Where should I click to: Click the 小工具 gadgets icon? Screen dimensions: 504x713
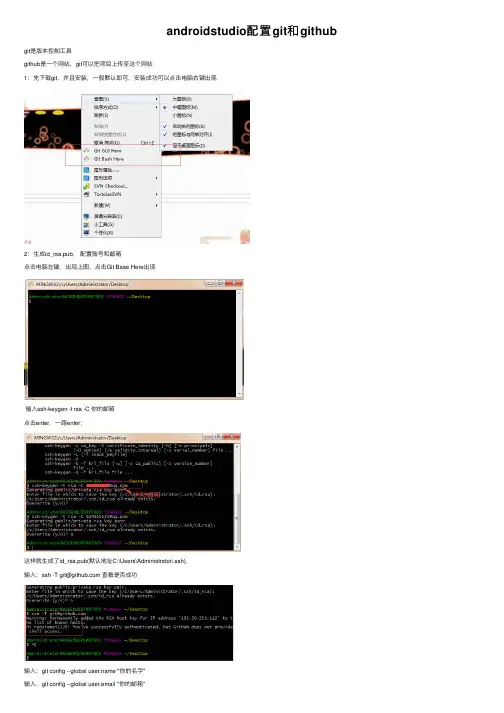pyautogui.click(x=86, y=225)
